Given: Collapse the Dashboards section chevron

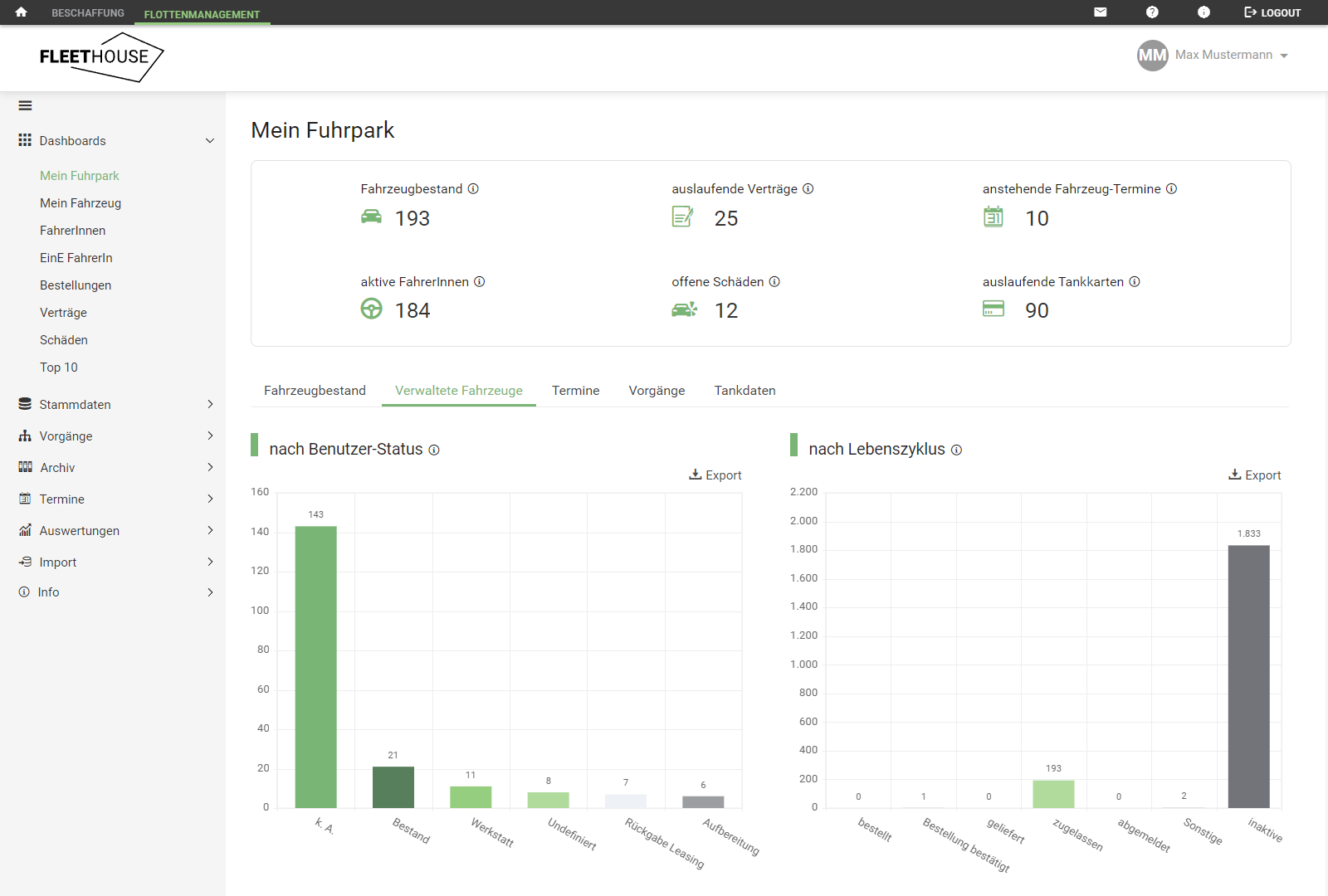Looking at the screenshot, I should pos(210,141).
